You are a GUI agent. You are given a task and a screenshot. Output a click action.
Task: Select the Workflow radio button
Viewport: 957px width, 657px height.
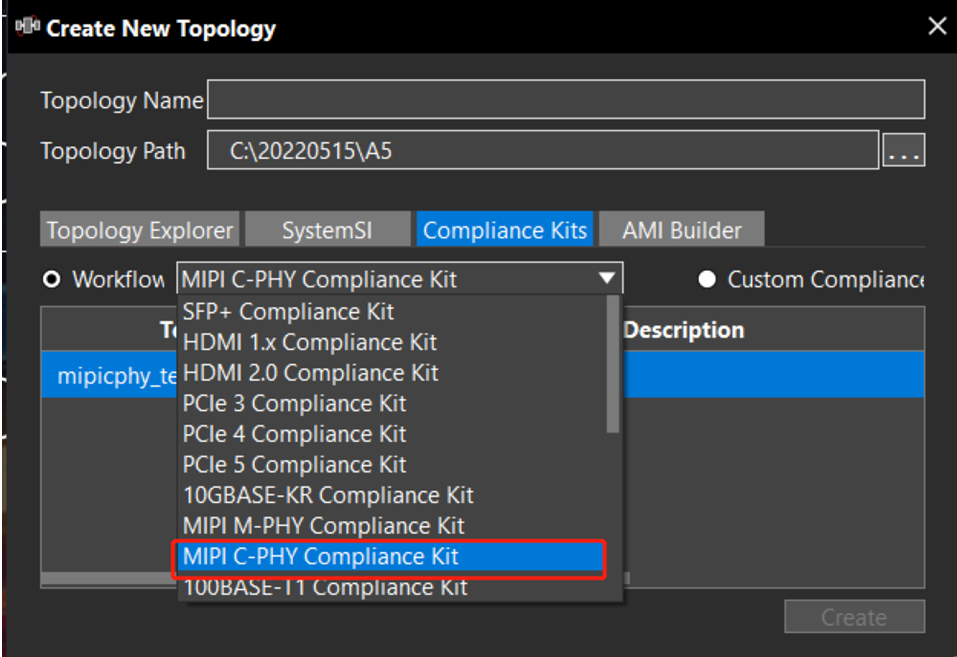click(x=52, y=280)
